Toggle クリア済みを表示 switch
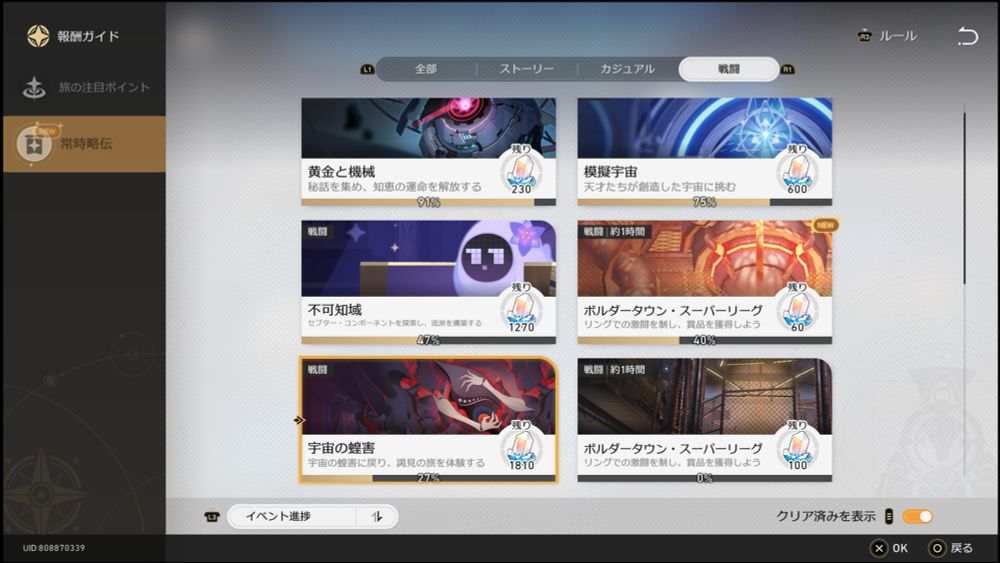 918,516
